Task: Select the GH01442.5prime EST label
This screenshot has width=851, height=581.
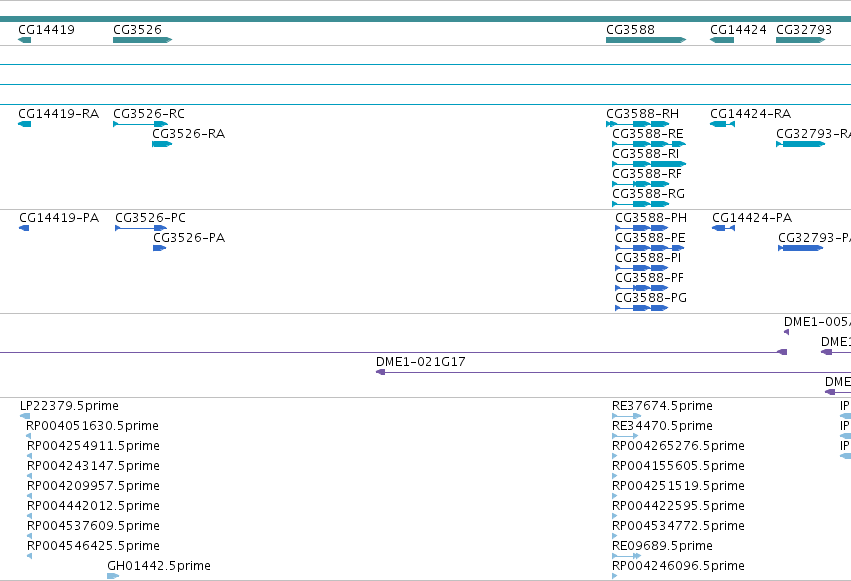Action: click(x=158, y=566)
